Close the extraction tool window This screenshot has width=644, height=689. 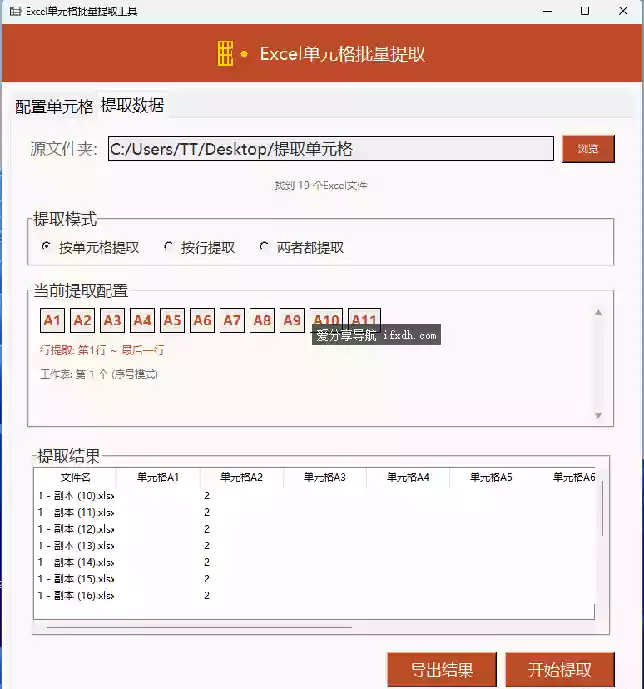coord(623,11)
